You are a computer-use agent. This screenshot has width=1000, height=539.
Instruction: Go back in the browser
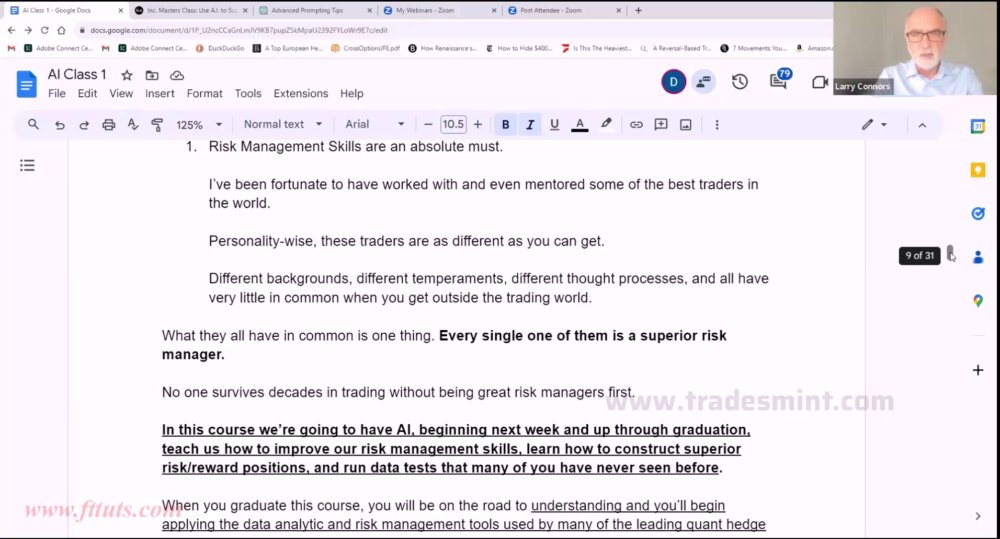[11, 30]
